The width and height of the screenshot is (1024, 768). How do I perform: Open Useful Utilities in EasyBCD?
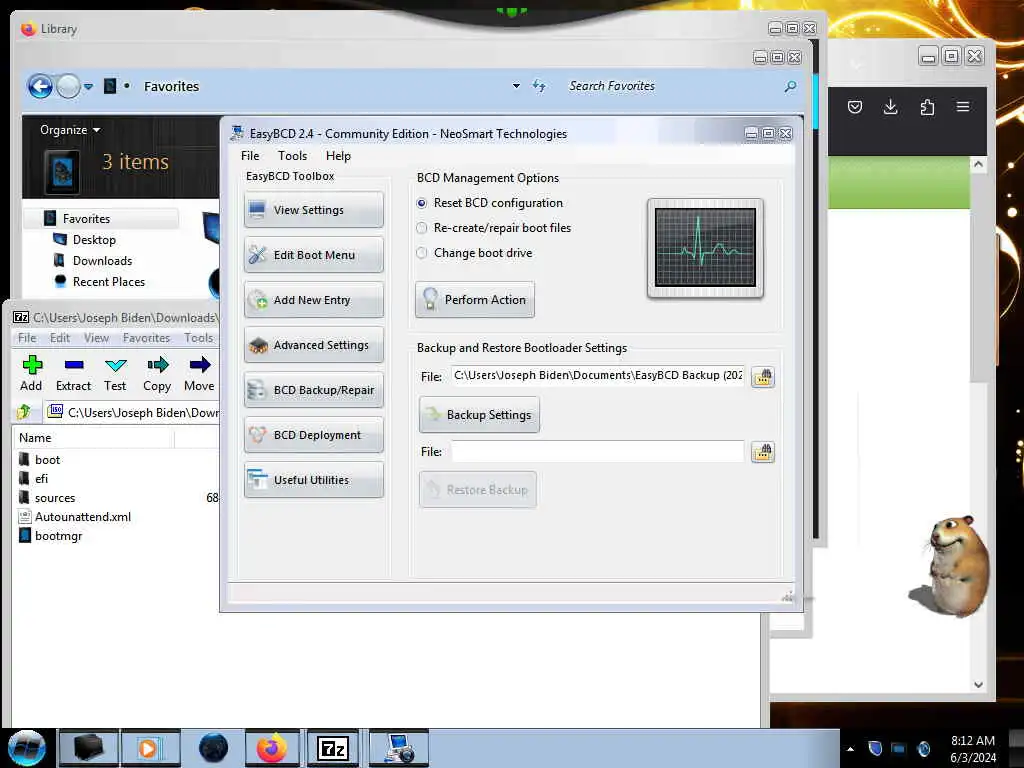(313, 480)
